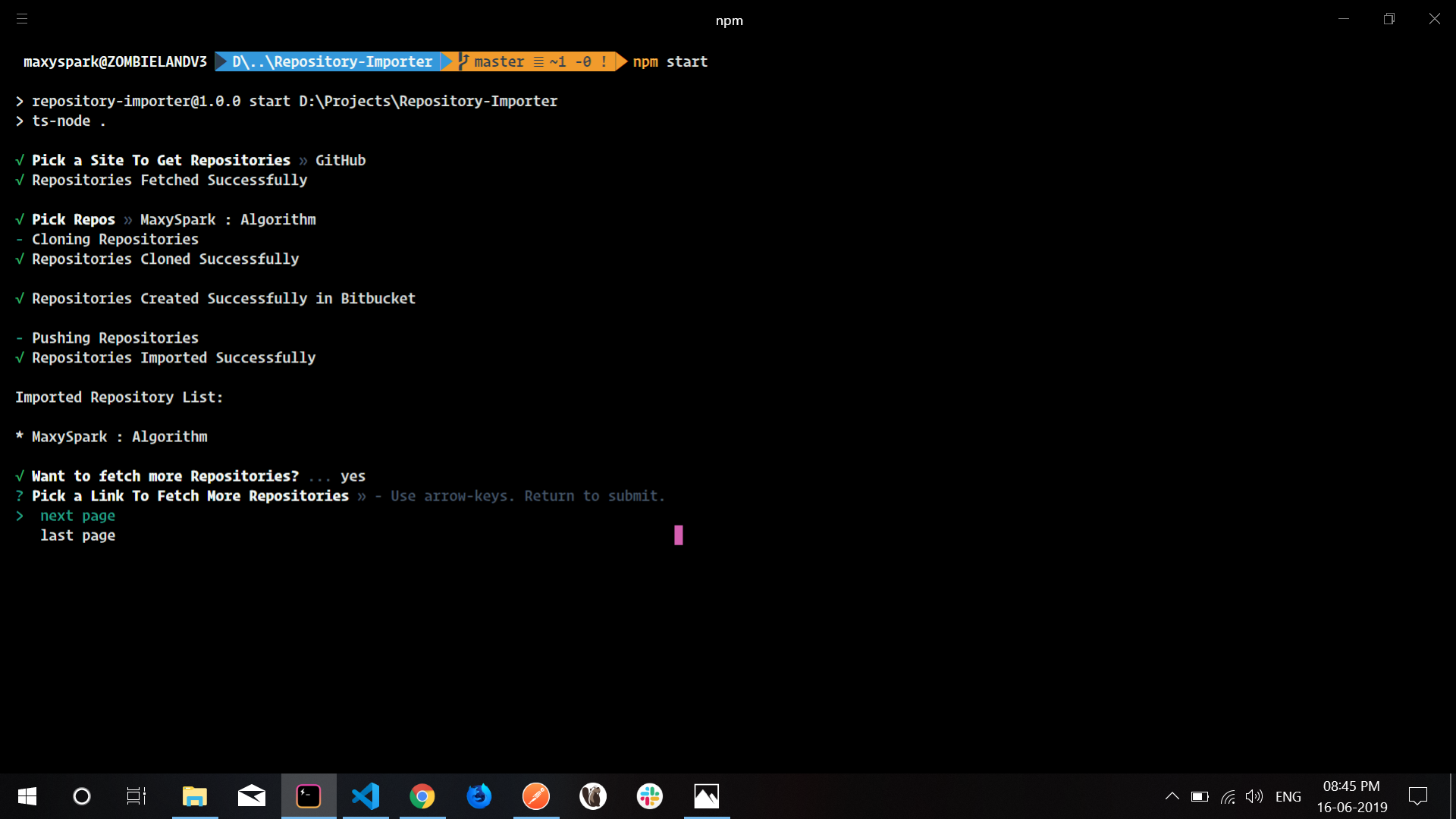
Task: Open the Photos app from taskbar
Action: point(707,796)
